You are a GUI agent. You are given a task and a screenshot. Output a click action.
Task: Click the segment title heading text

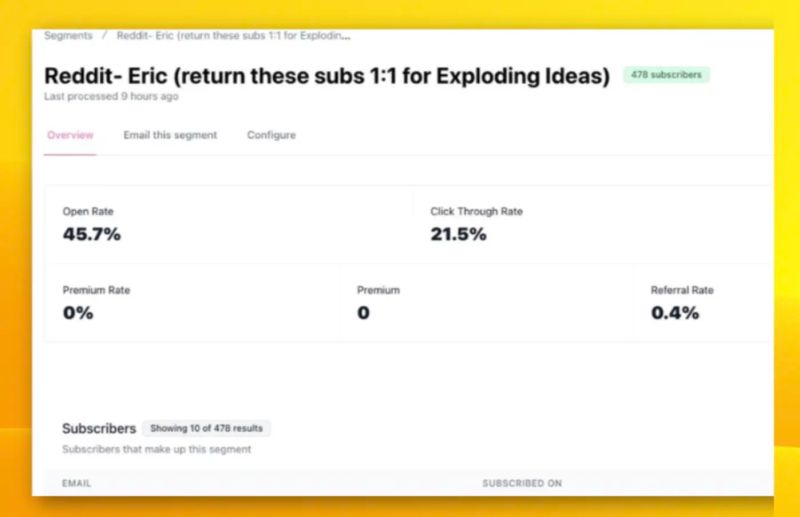(326, 76)
